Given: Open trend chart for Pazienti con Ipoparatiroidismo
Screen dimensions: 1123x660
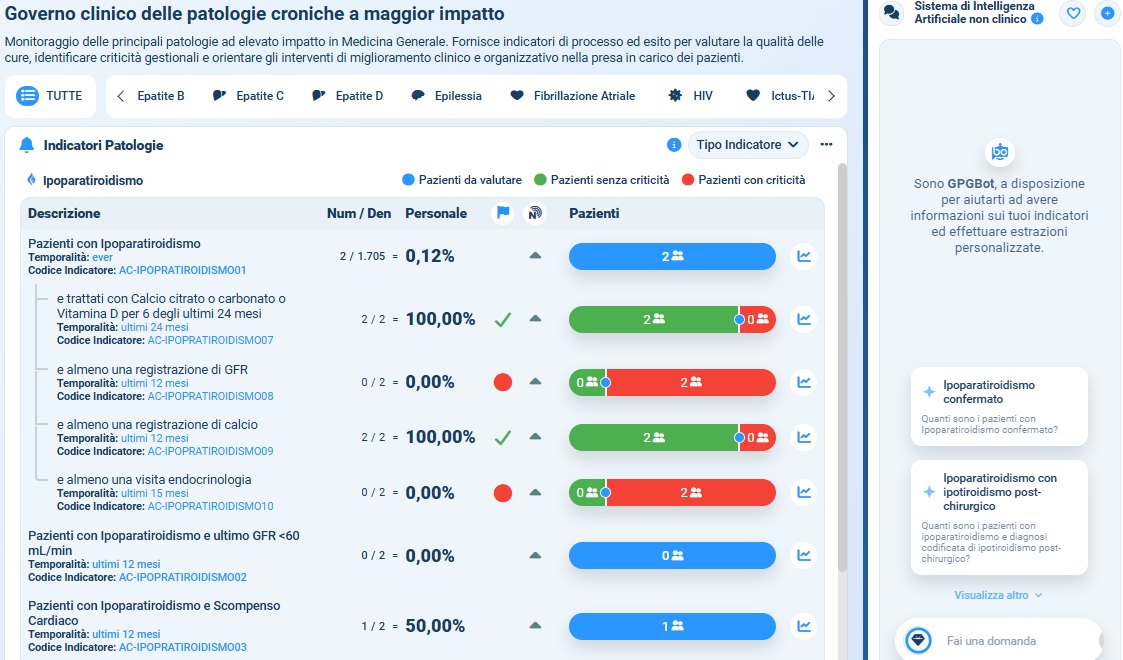Looking at the screenshot, I should pyautogui.click(x=804, y=256).
